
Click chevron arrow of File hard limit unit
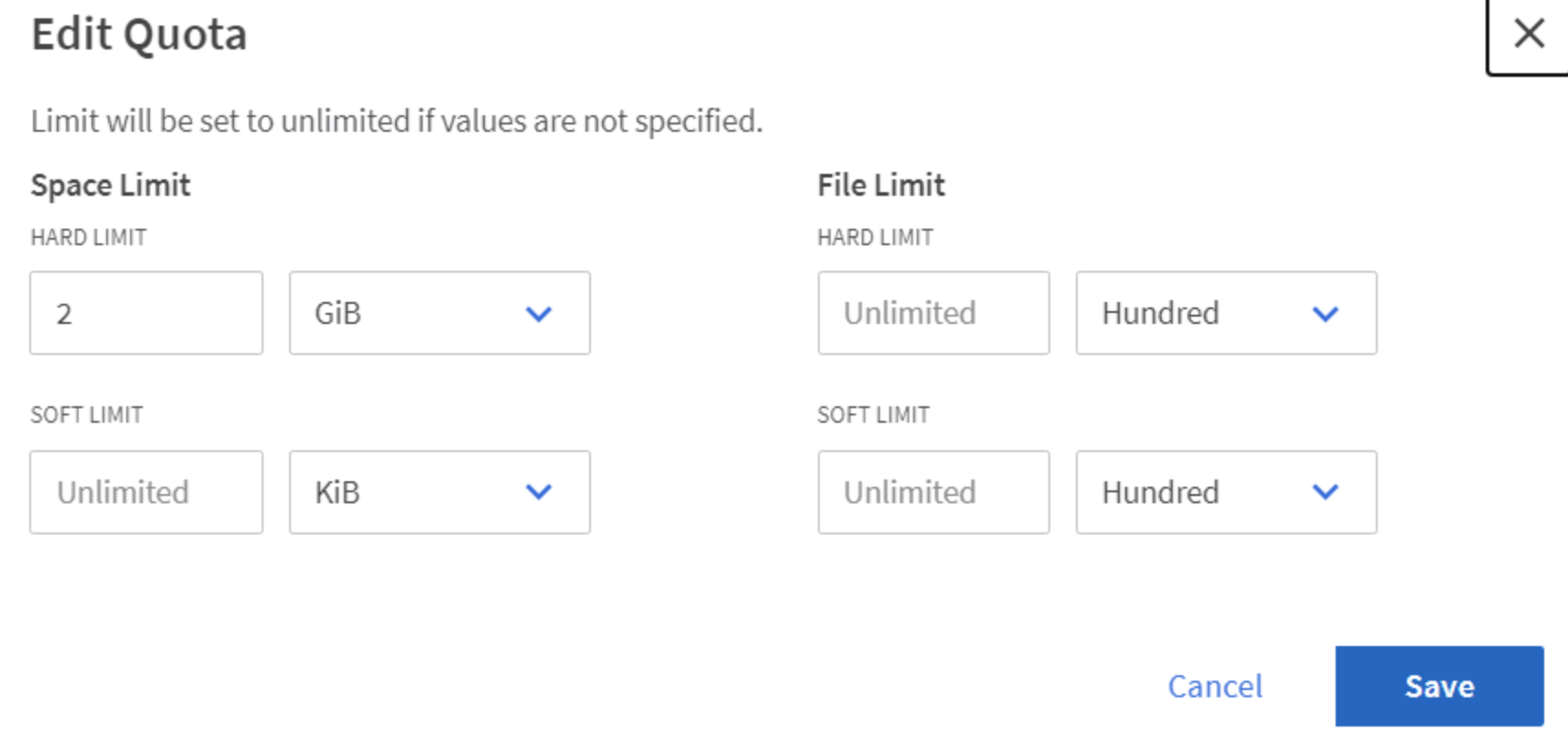[x=1325, y=314]
